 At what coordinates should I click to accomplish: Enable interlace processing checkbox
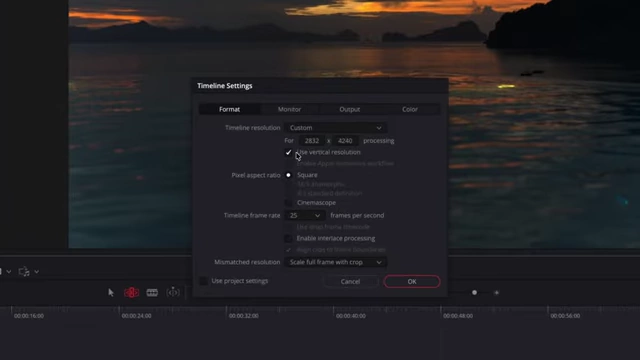pos(288,238)
